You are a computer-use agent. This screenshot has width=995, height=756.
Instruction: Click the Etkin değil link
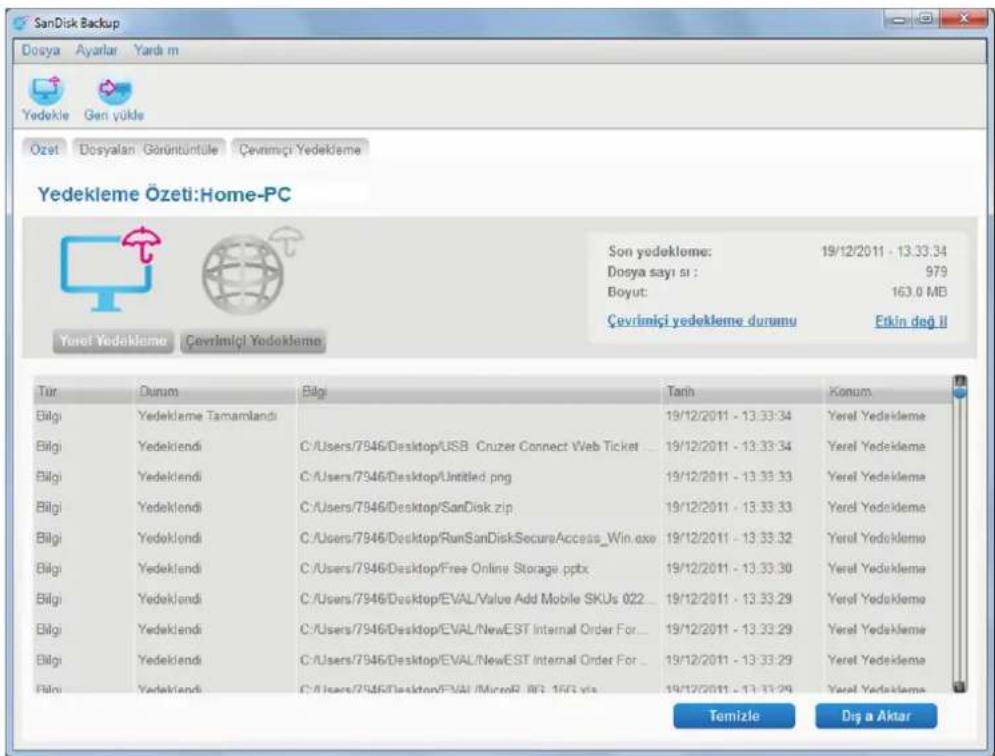(x=911, y=321)
